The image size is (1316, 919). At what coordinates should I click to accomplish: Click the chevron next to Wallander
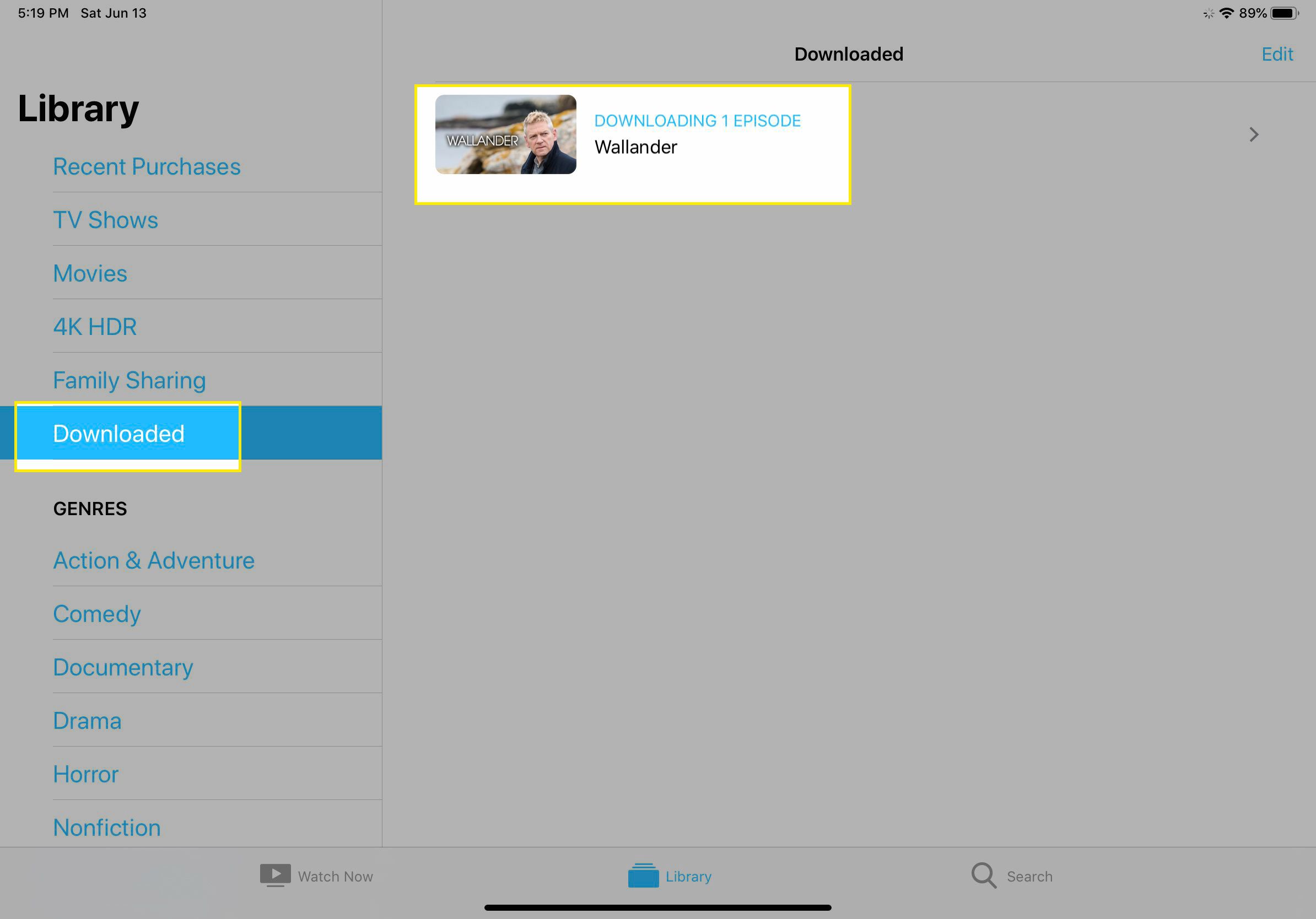coord(1254,134)
